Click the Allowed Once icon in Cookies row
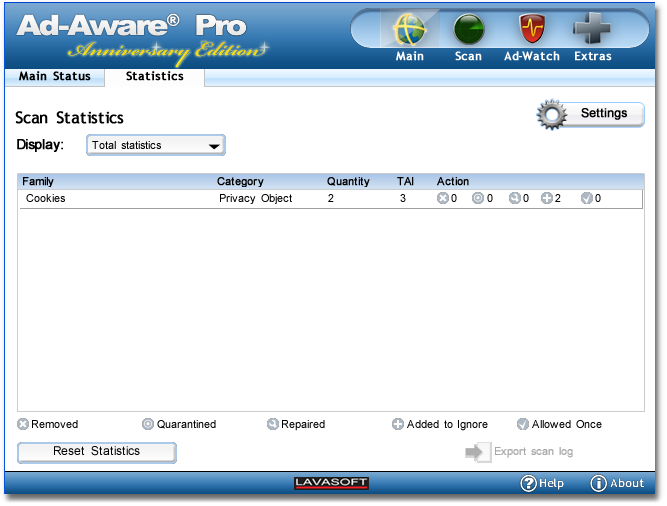 click(x=587, y=198)
